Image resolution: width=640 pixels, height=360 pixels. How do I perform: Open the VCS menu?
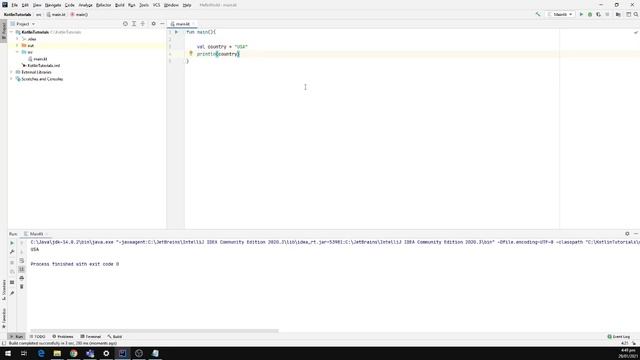156,5
